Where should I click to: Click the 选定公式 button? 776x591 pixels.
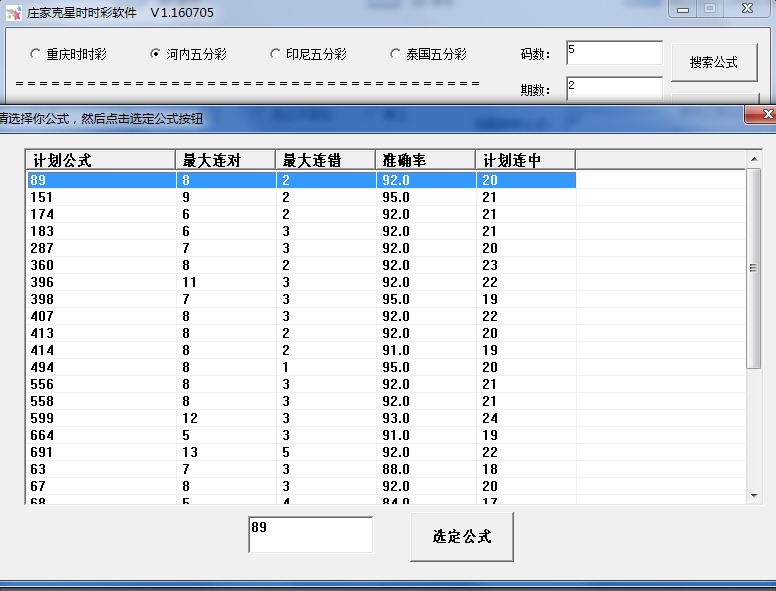tap(461, 537)
